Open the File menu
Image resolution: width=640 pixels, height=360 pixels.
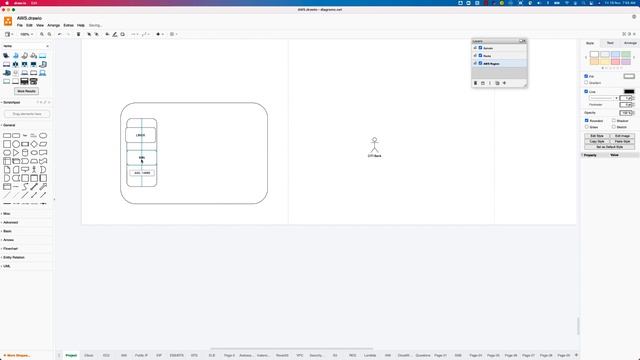(20, 25)
